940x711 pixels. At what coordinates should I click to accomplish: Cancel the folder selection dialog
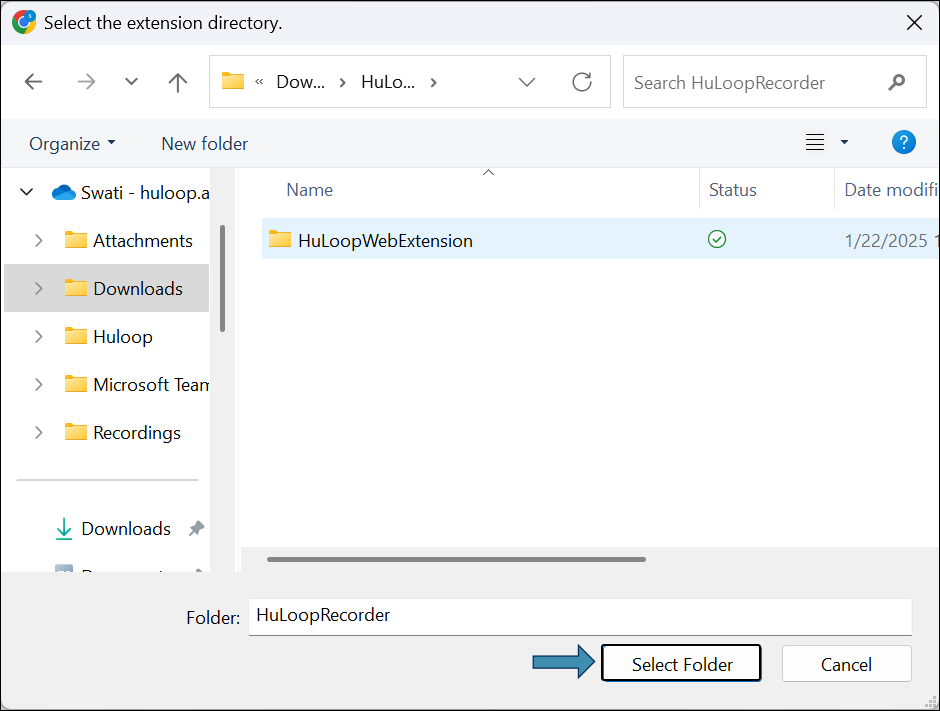[x=846, y=664]
